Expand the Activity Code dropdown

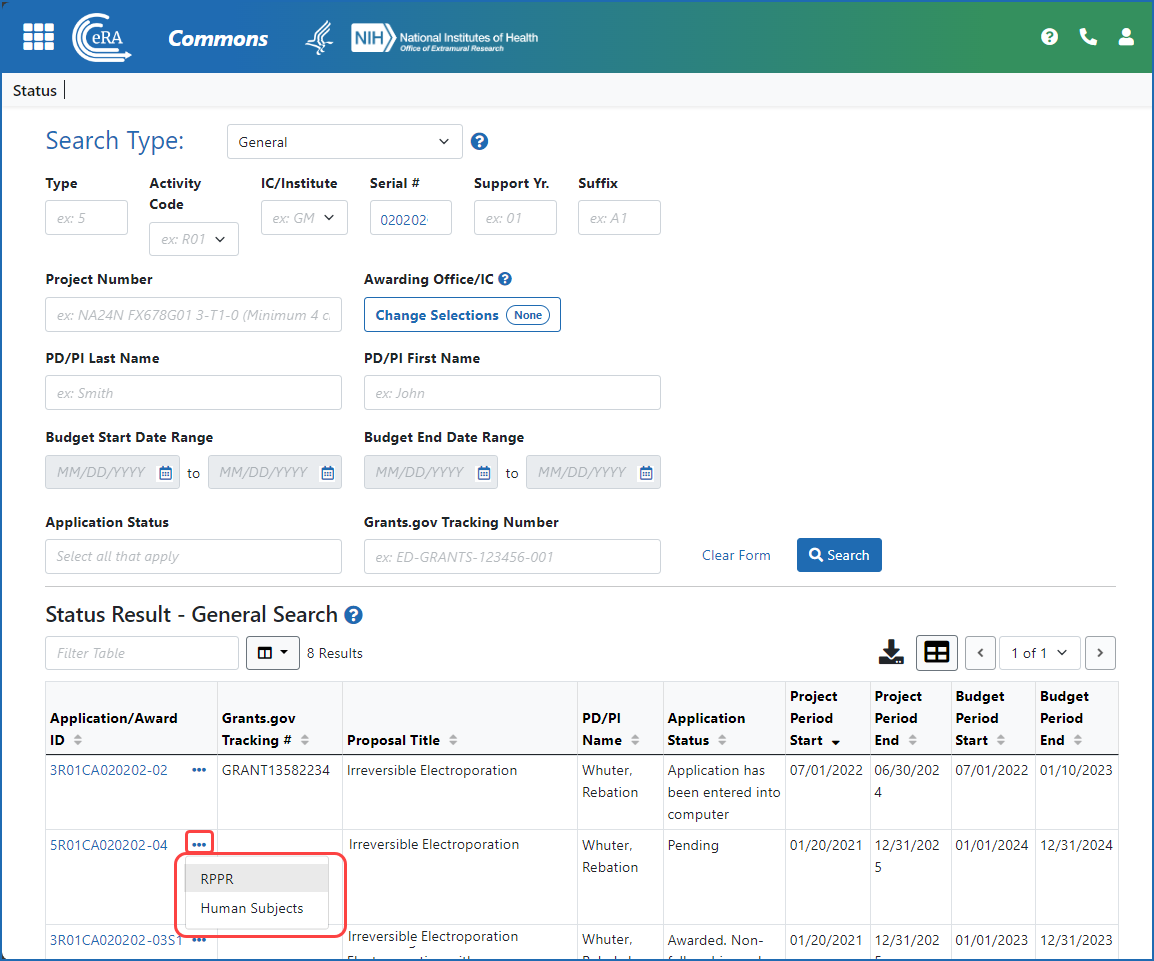tap(194, 239)
